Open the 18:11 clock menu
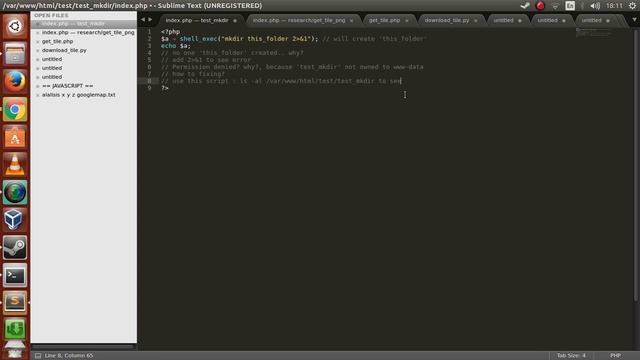This screenshot has height=360, width=640. [614, 6]
